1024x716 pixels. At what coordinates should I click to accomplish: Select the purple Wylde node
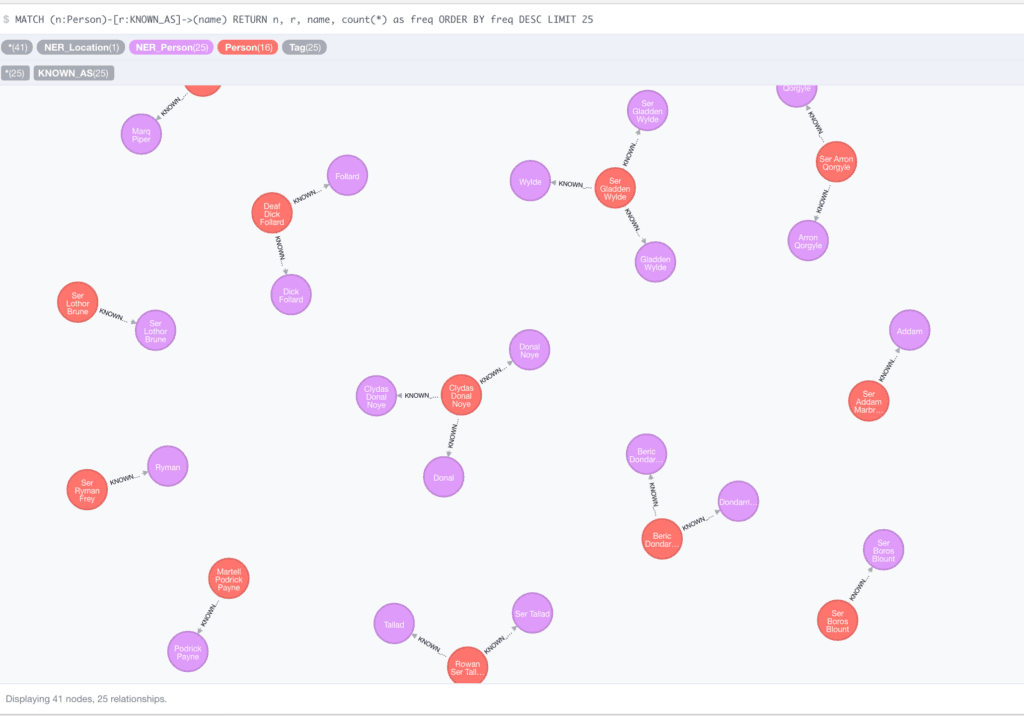(530, 182)
